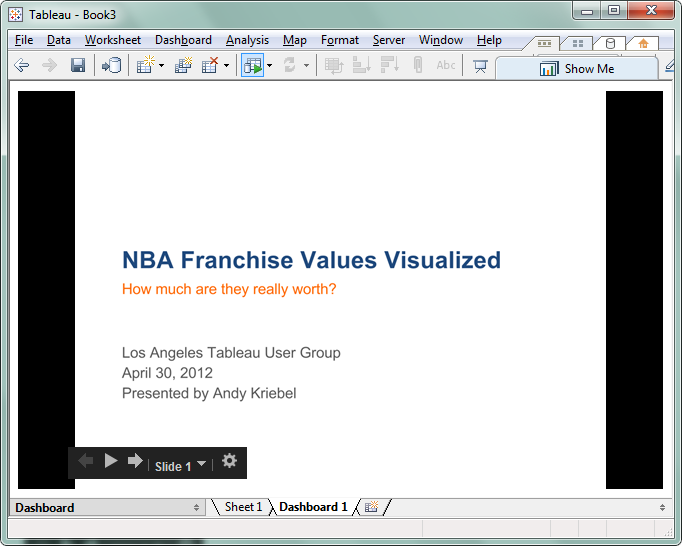Close the Tableau window

click(651, 11)
